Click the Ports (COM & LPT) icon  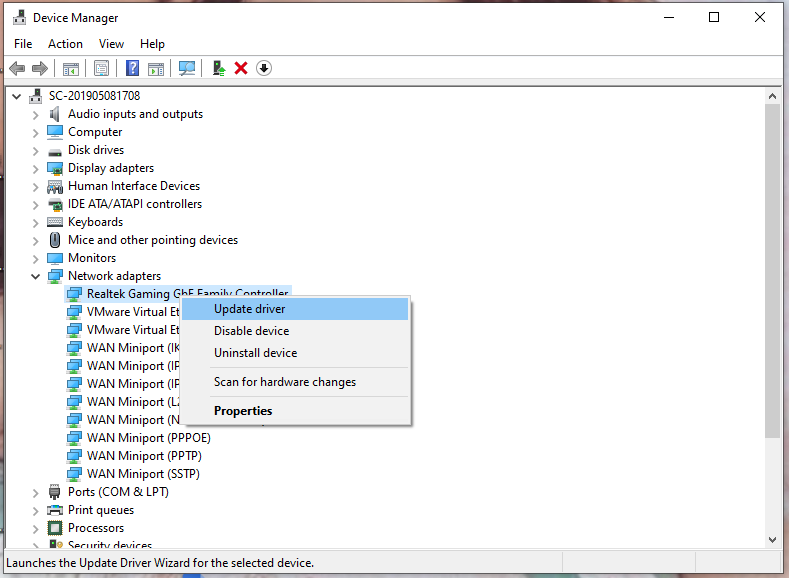click(54, 491)
